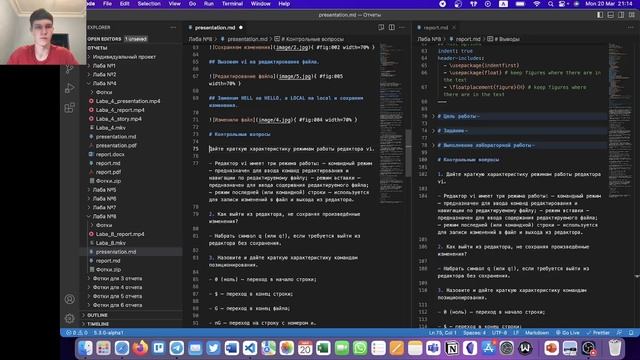Open Customize Layout icon in title bar

click(631, 15)
